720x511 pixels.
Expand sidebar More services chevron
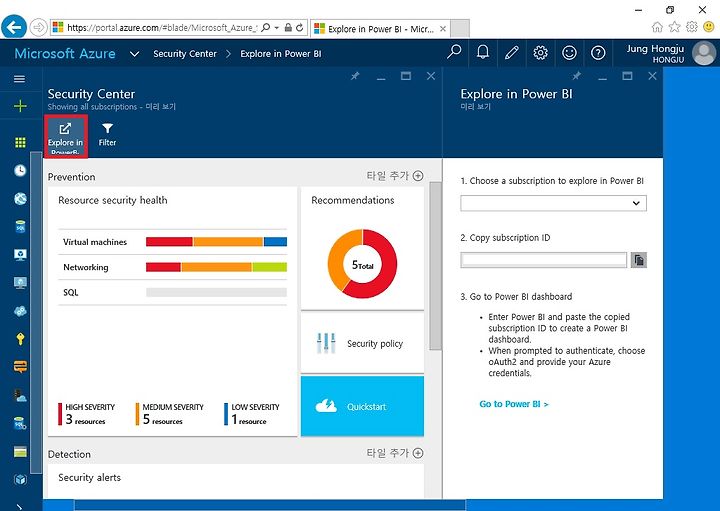19,506
